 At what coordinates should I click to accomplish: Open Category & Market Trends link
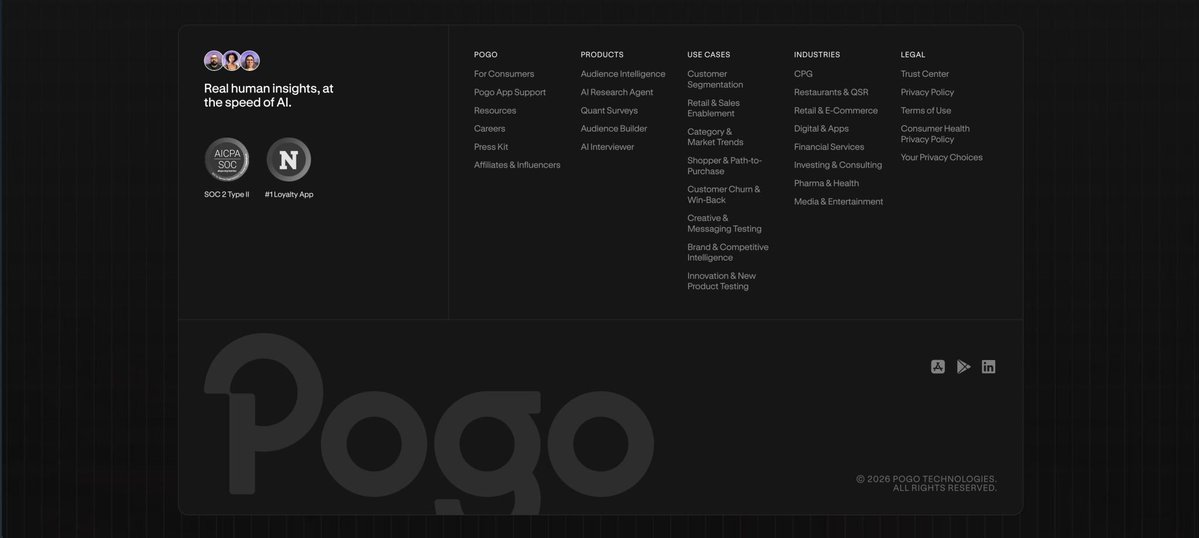pyautogui.click(x=715, y=137)
